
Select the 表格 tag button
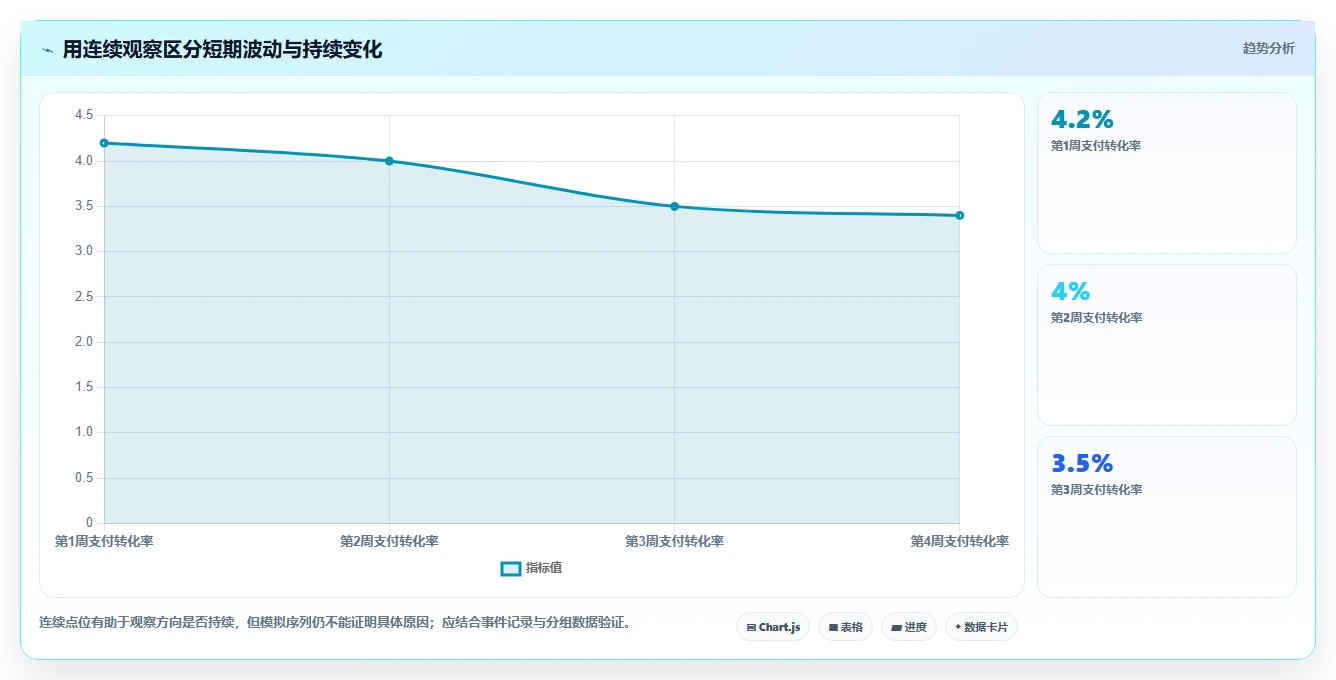845,627
